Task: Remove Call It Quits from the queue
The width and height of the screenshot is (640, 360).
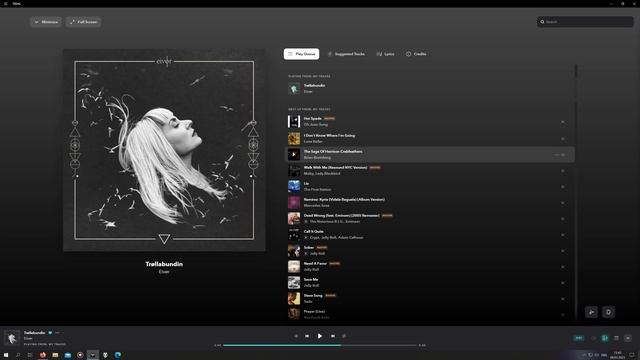Action: [x=563, y=235]
